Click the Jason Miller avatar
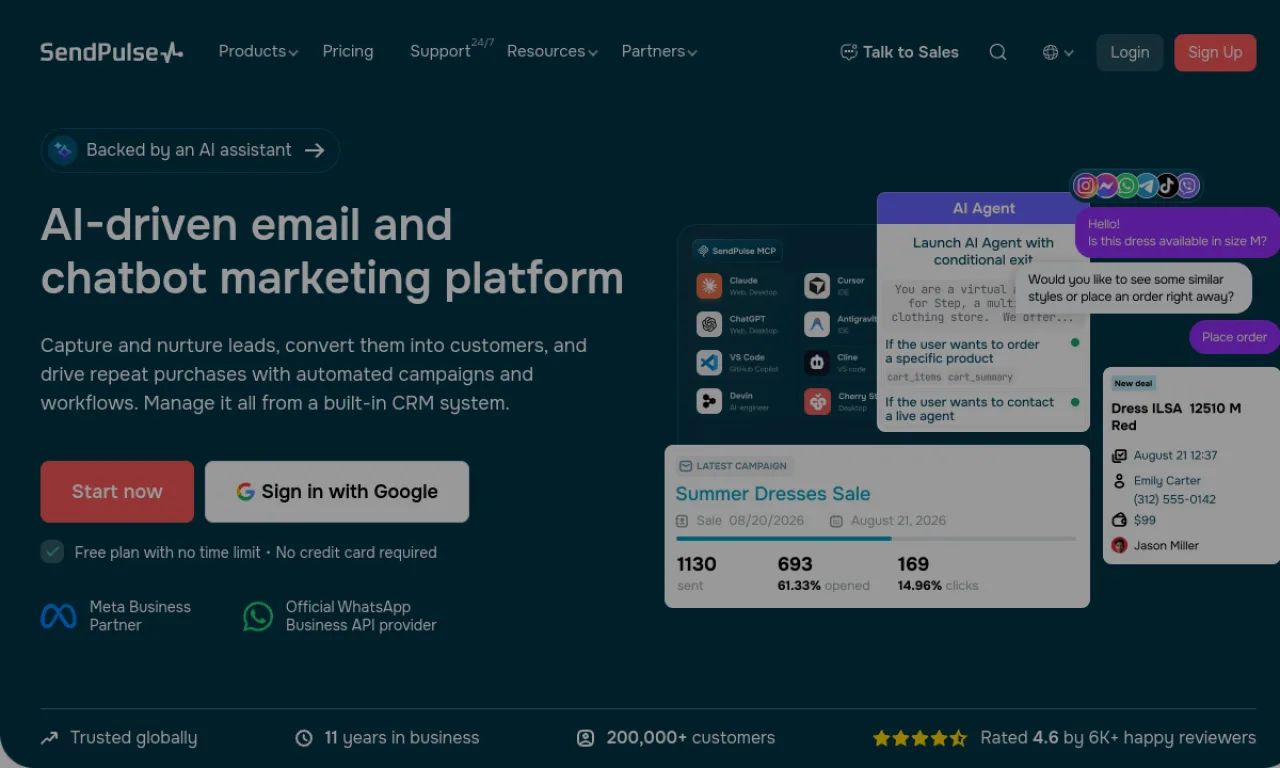The image size is (1280, 768). click(x=1119, y=545)
